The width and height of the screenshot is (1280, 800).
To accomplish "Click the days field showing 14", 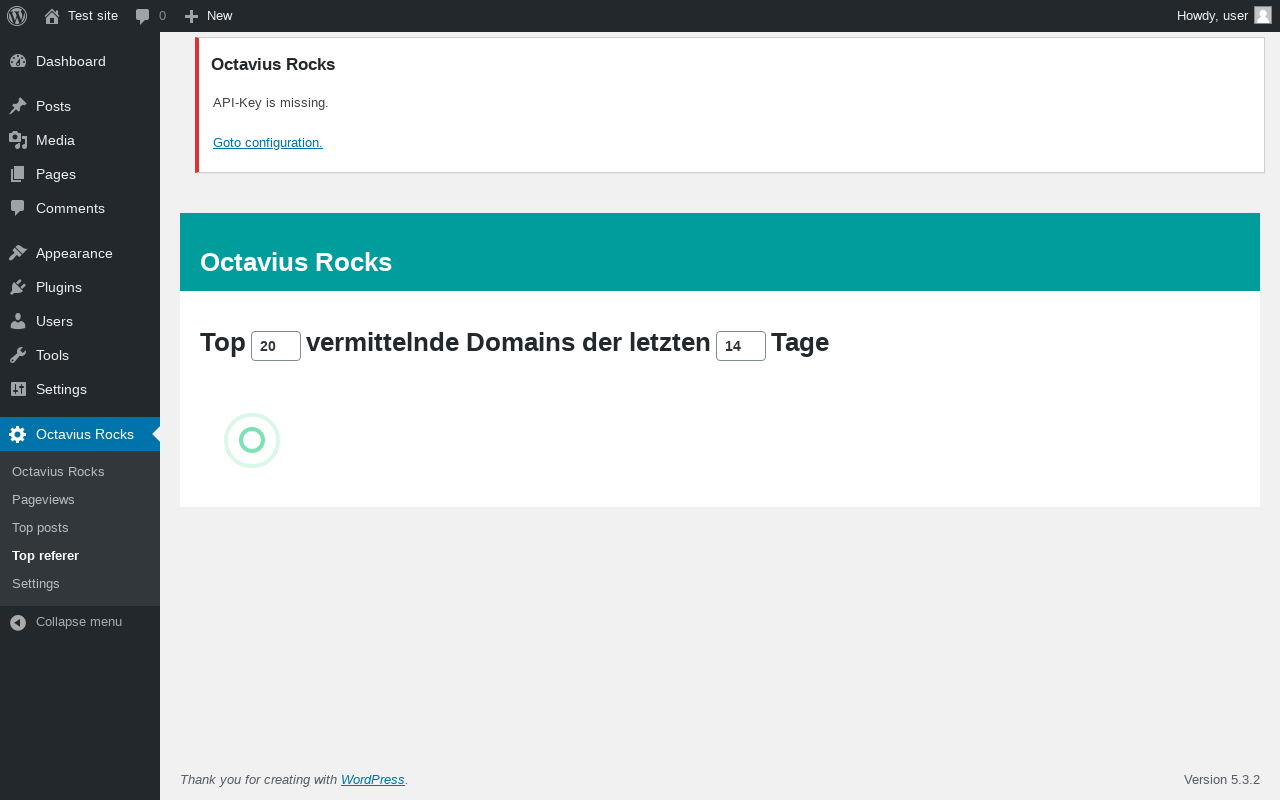I will (x=741, y=346).
